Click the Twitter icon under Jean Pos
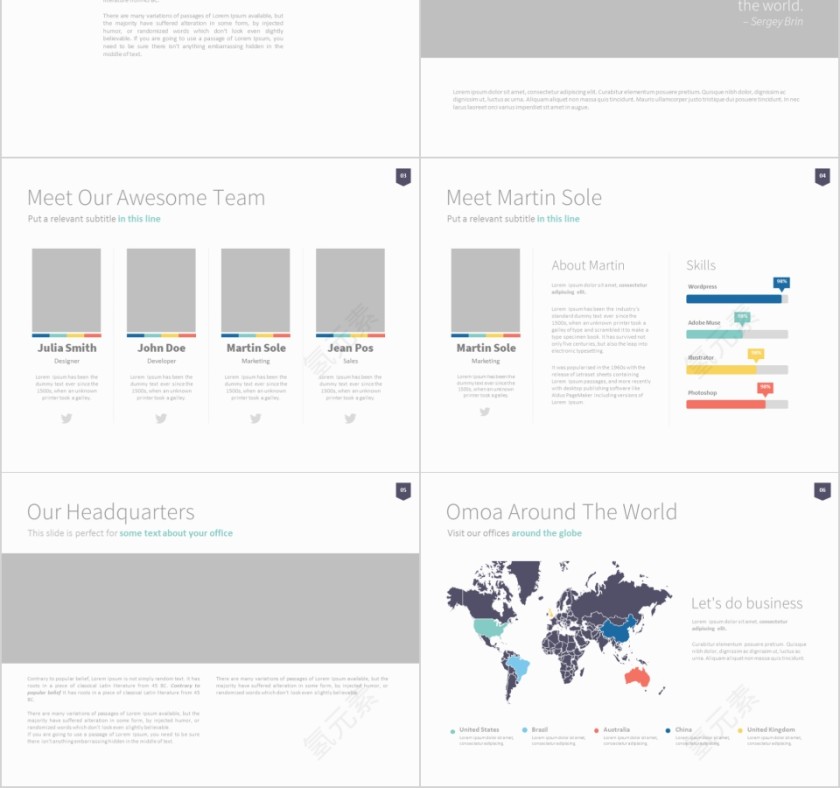 [350, 419]
